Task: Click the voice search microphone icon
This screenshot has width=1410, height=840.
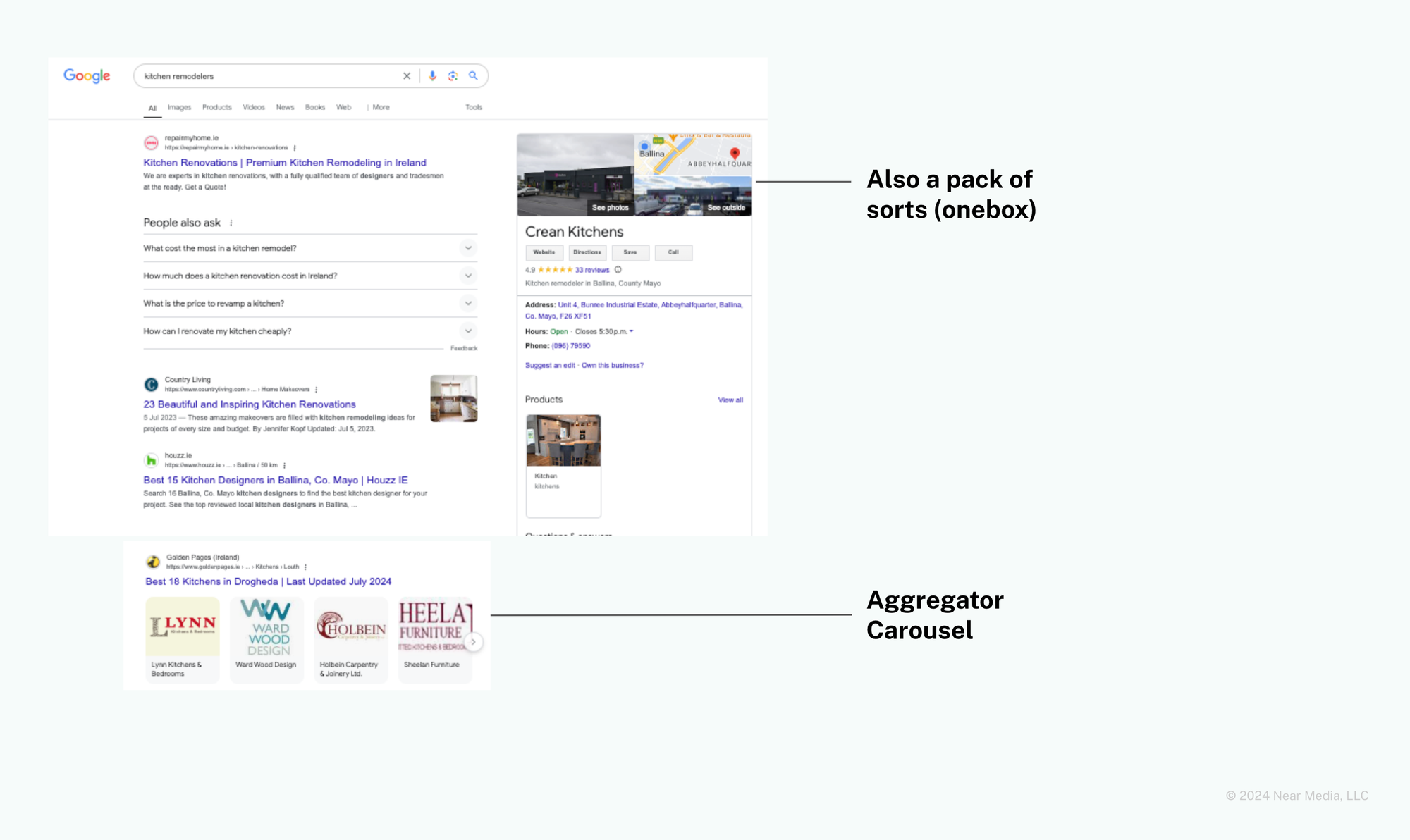Action: pyautogui.click(x=432, y=76)
